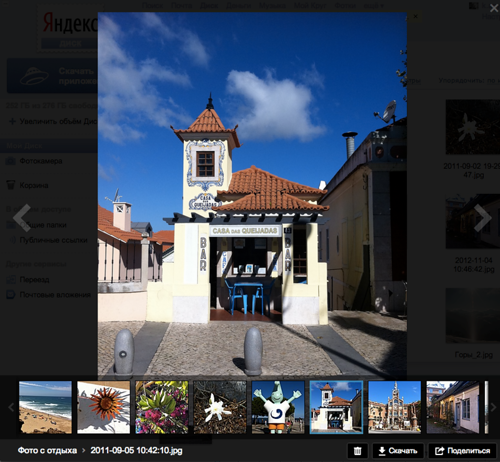Select the colorful street houses thumbnail
This screenshot has width=500, height=462.
click(453, 407)
